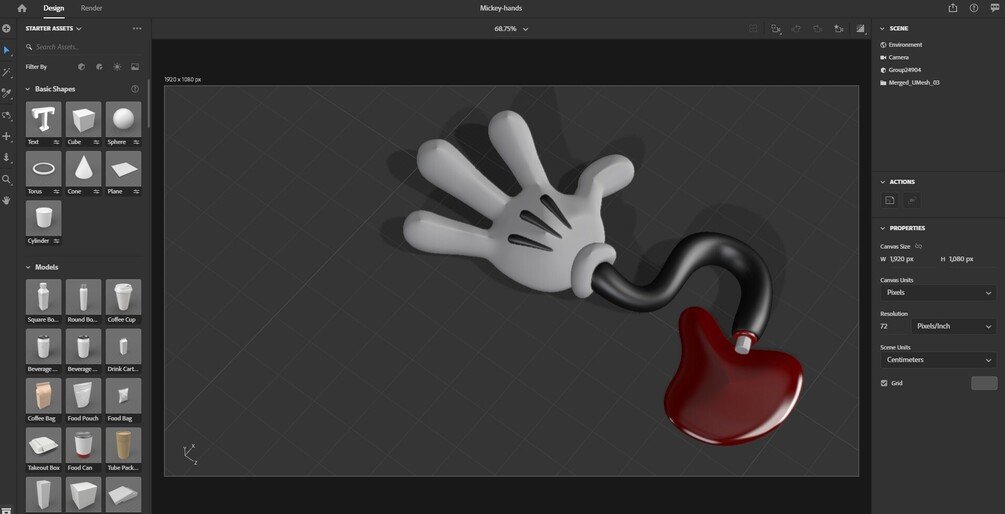The width and height of the screenshot is (1005, 514).
Task: Click the camera redo icon
Action: coord(818,29)
